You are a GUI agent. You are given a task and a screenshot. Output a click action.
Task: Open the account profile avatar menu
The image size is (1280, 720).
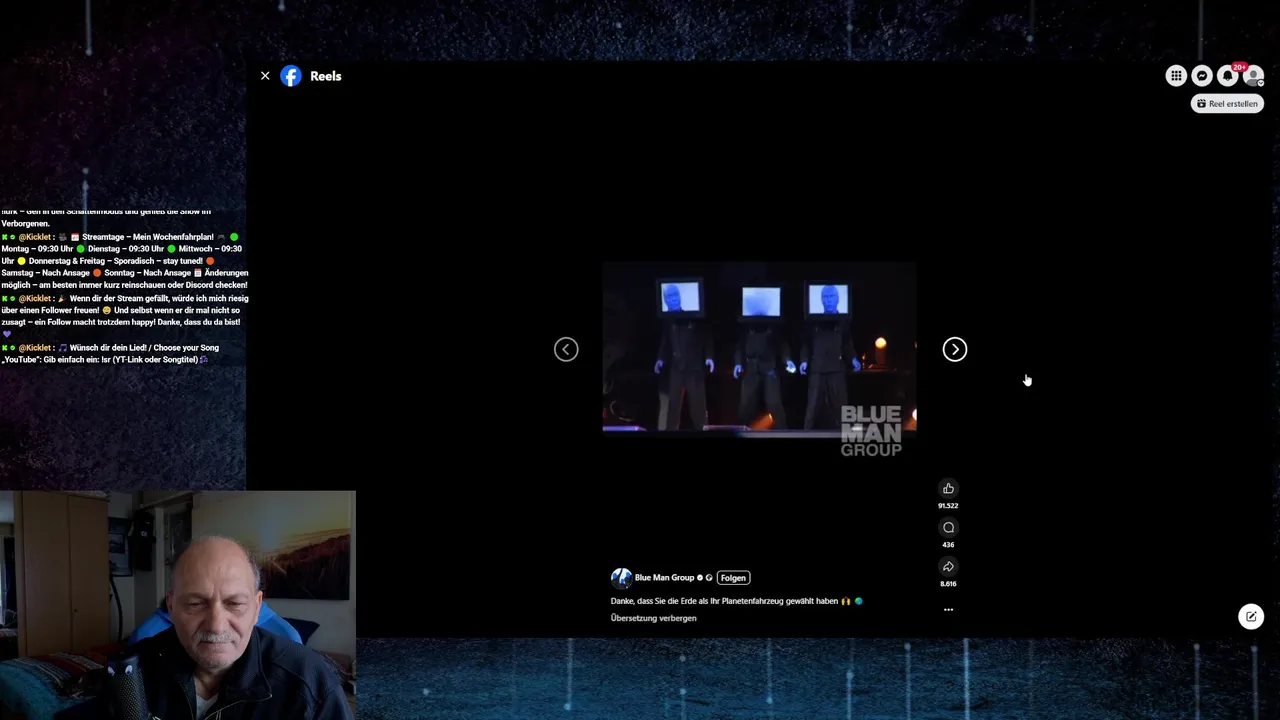[1253, 76]
